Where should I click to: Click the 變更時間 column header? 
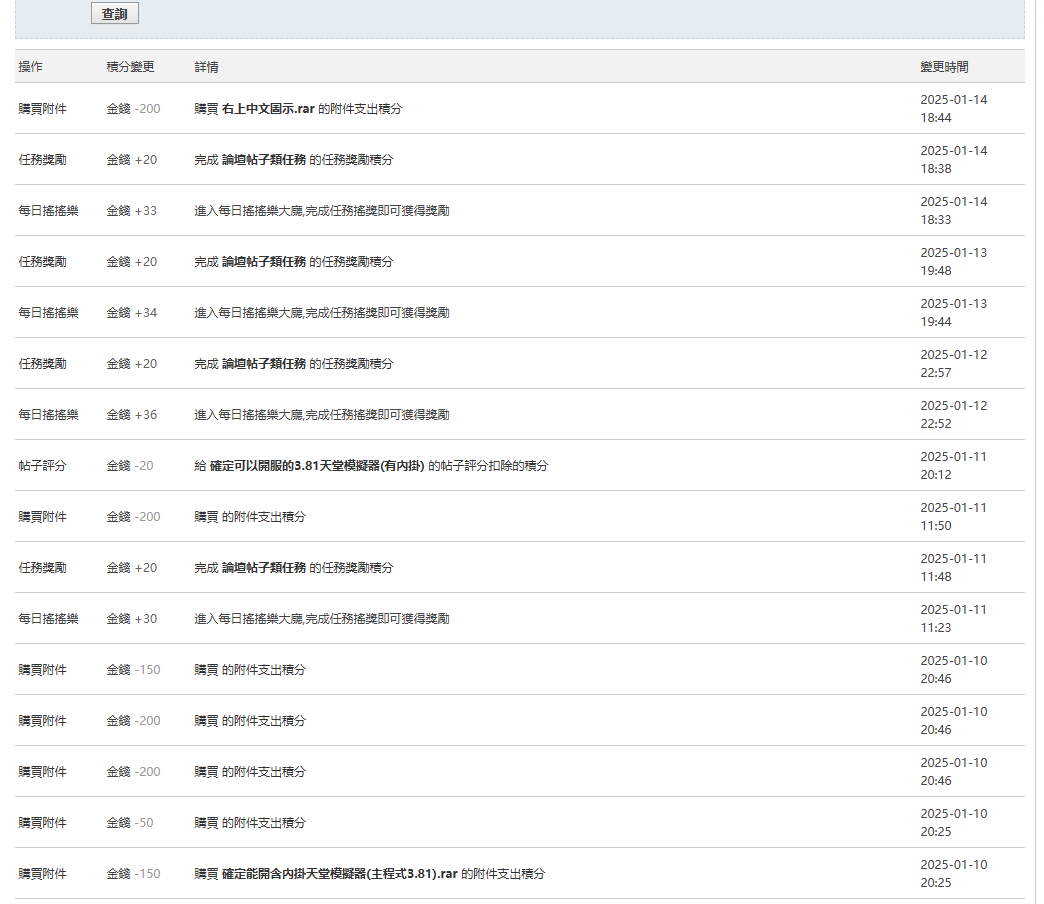pos(944,67)
